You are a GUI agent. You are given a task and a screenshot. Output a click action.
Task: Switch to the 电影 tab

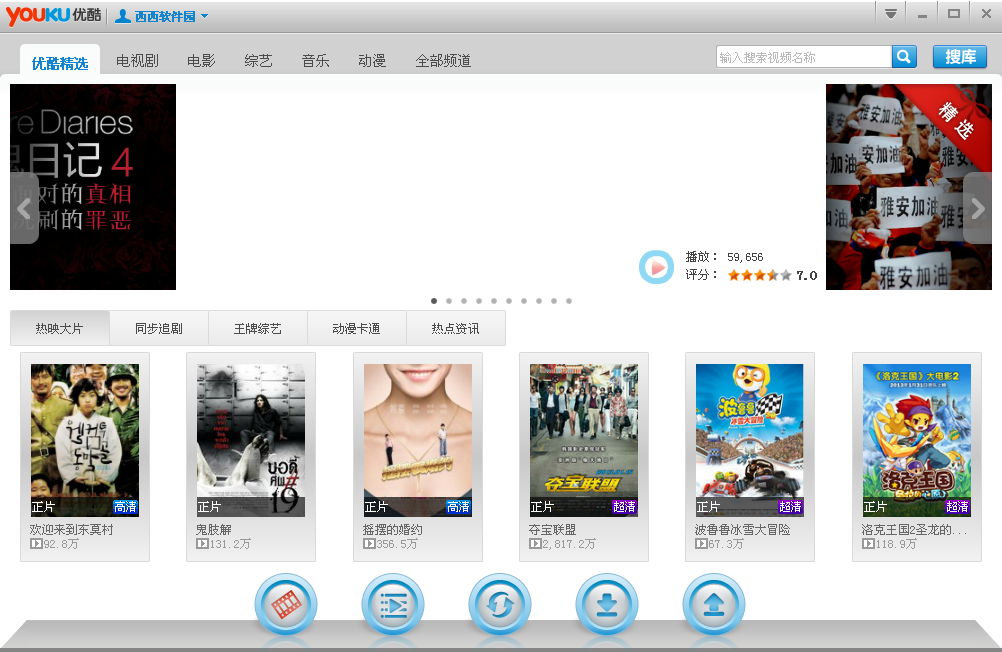coord(201,61)
